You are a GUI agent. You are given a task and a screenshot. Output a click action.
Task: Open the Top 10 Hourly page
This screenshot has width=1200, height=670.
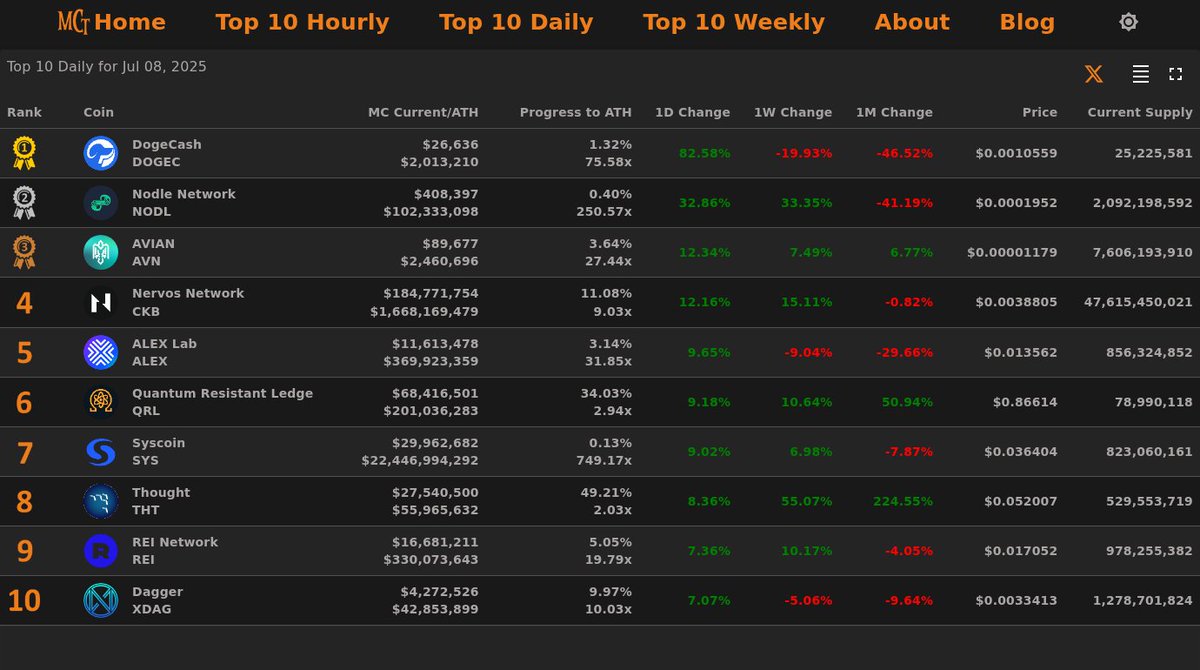[302, 22]
